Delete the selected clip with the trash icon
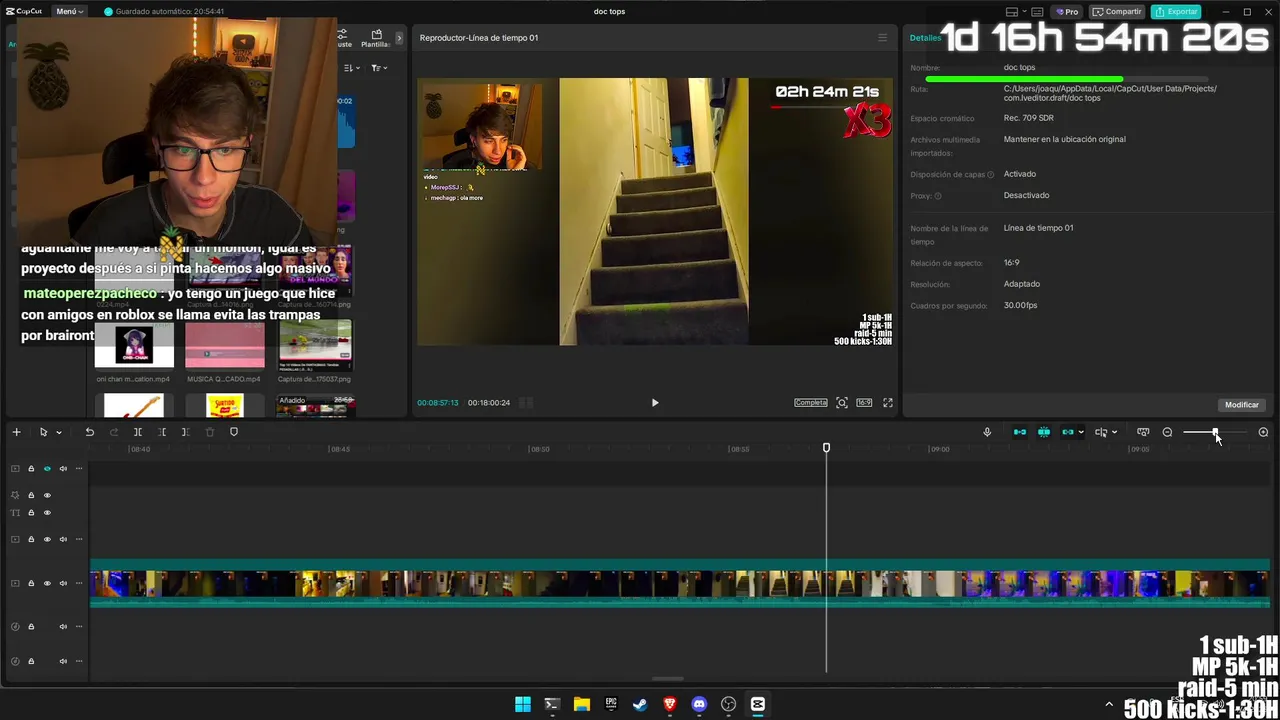The image size is (1280, 720). click(x=210, y=432)
